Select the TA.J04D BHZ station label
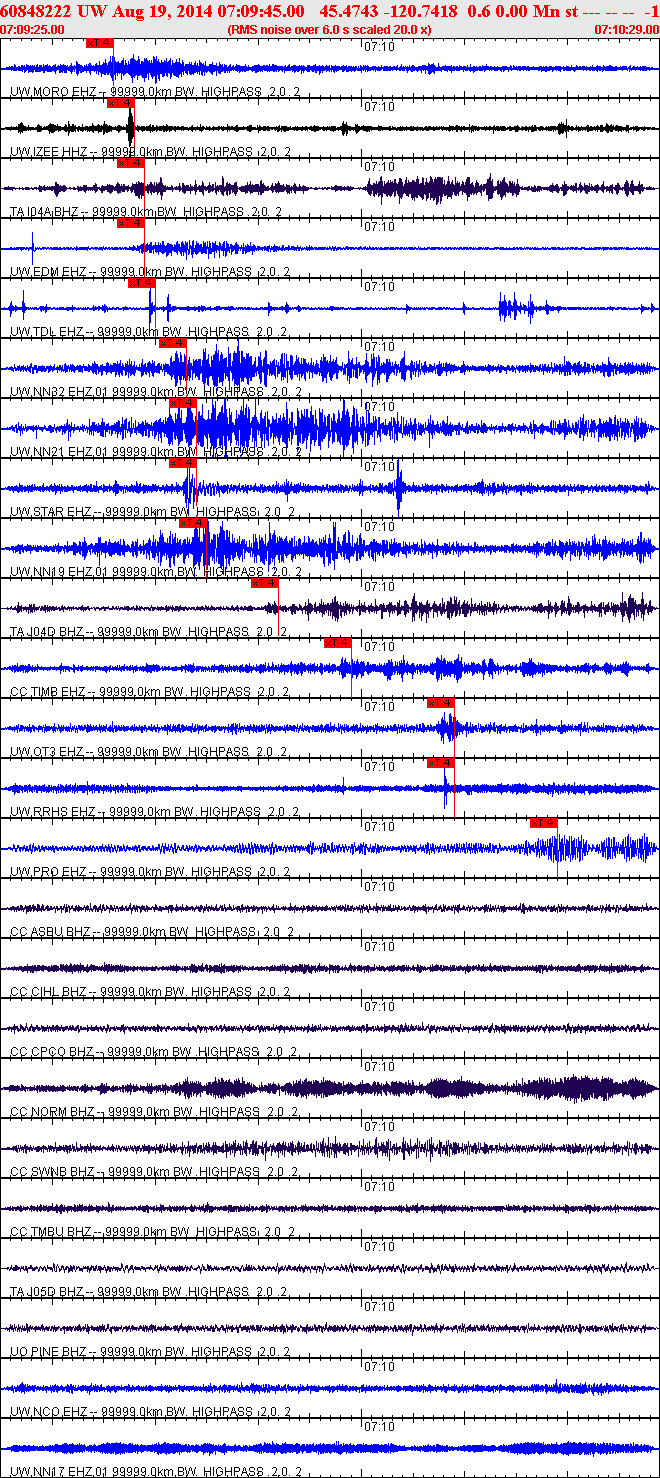The width and height of the screenshot is (660, 1478). (x=46, y=632)
